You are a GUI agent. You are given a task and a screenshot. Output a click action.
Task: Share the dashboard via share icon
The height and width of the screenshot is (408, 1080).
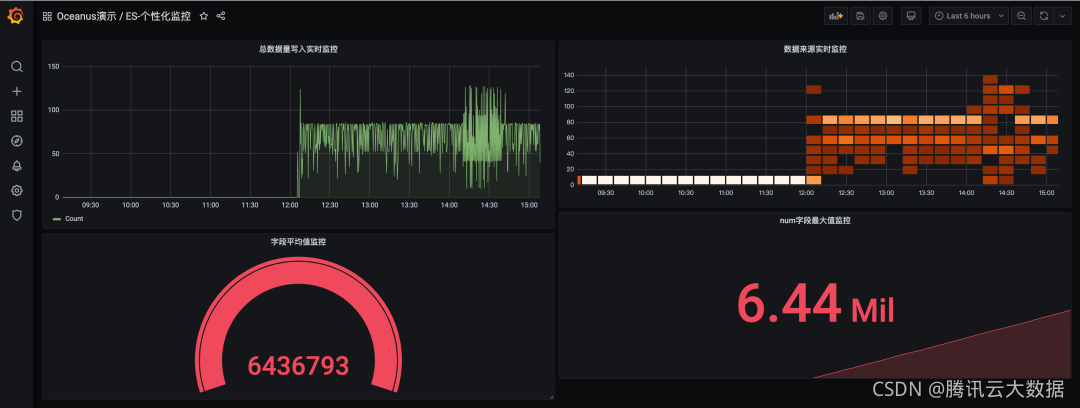pos(221,16)
